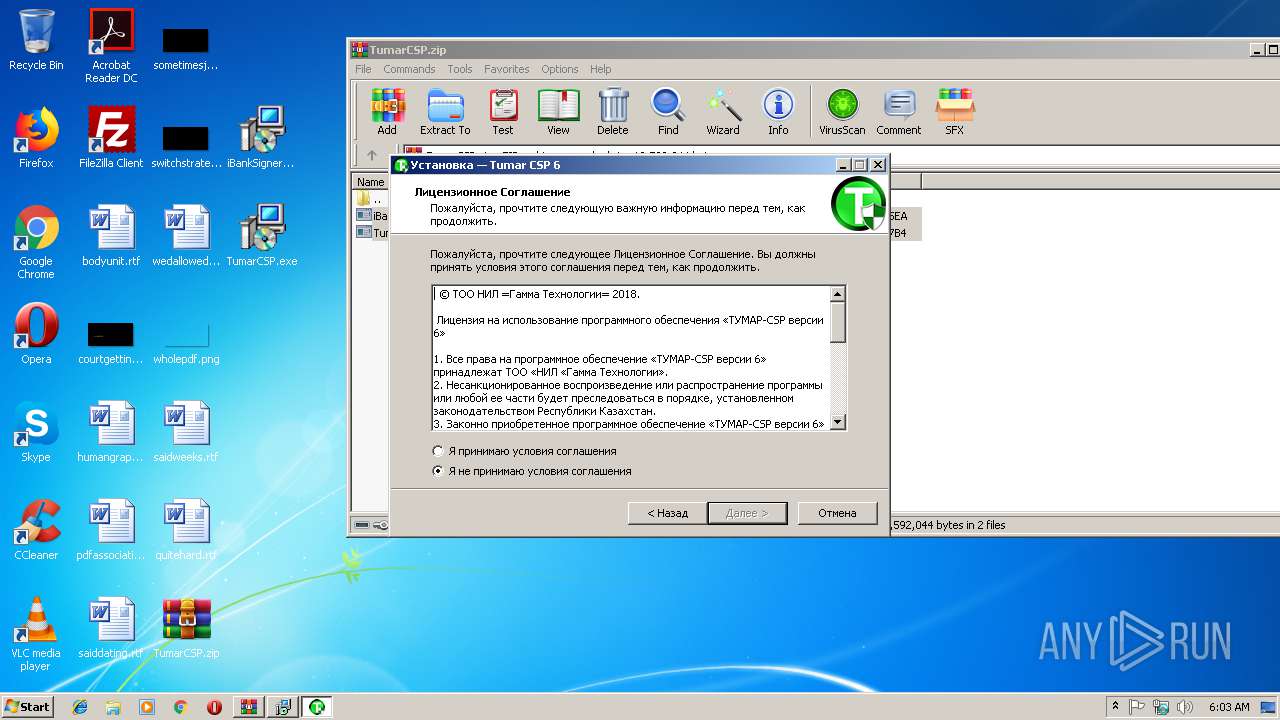The height and width of the screenshot is (720, 1280).
Task: Click inside the license agreement text box
Action: tap(631, 358)
